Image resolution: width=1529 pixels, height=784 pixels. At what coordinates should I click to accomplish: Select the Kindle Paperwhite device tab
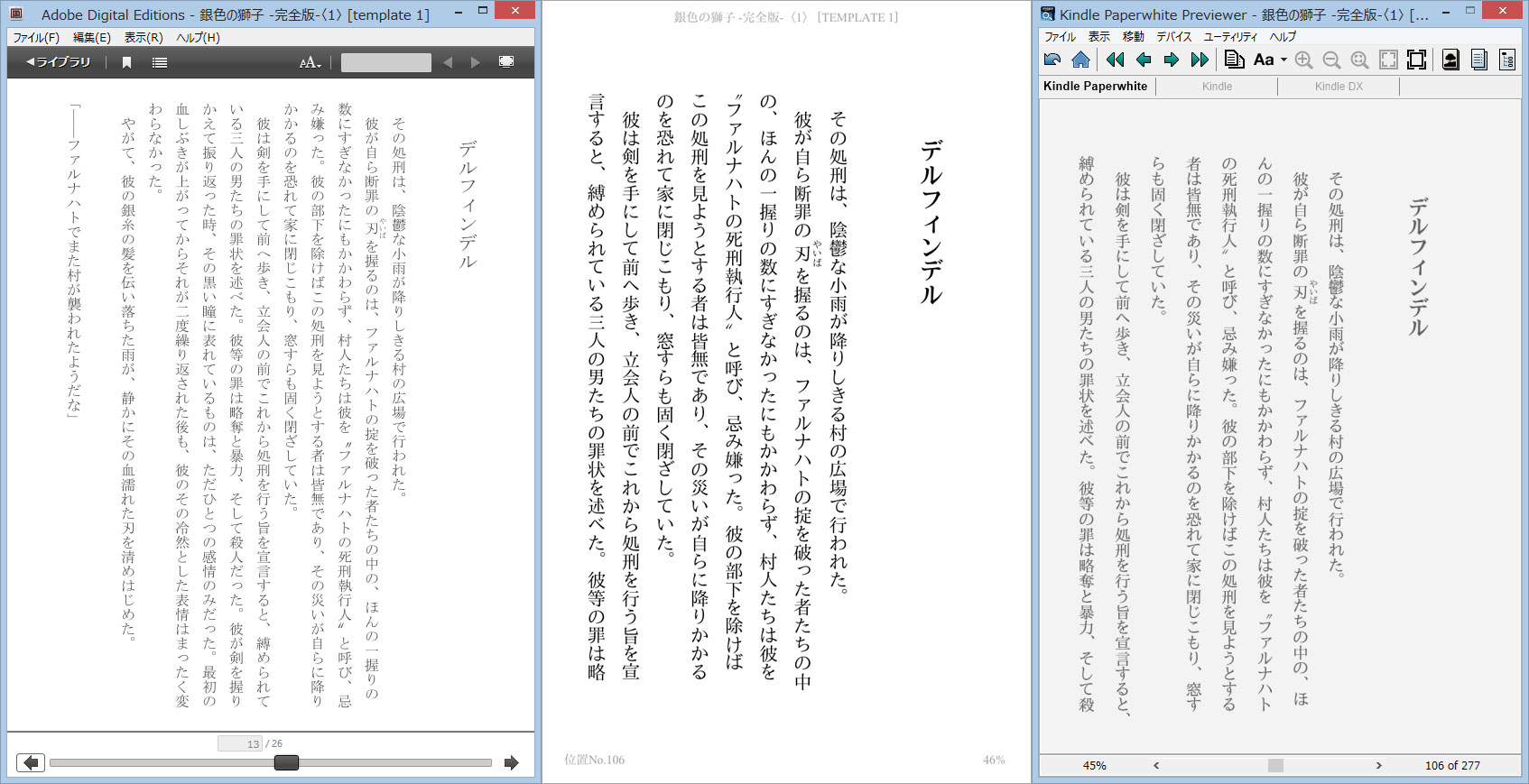tap(1096, 86)
